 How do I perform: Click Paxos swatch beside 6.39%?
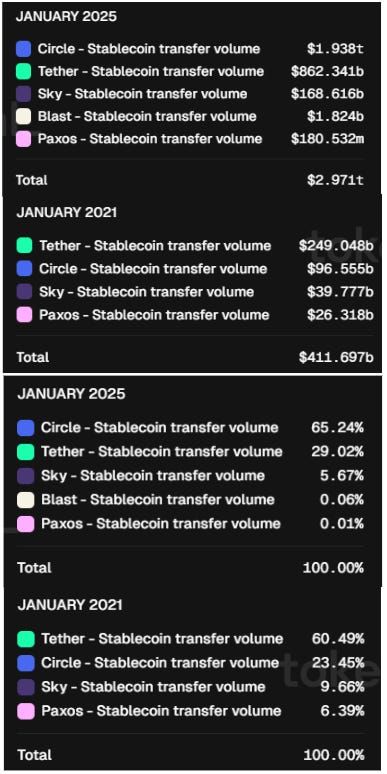[x=26, y=711]
